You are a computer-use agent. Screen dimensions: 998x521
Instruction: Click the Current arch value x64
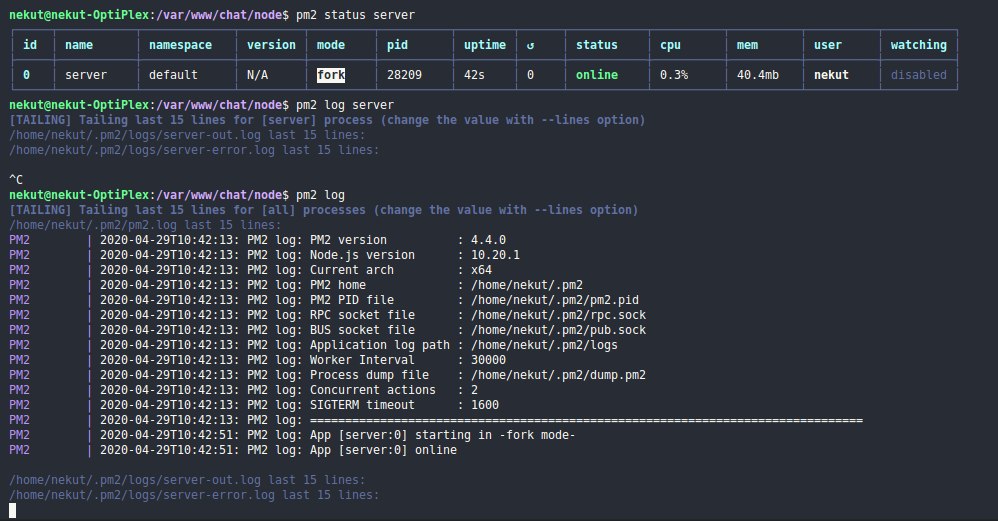coord(481,270)
